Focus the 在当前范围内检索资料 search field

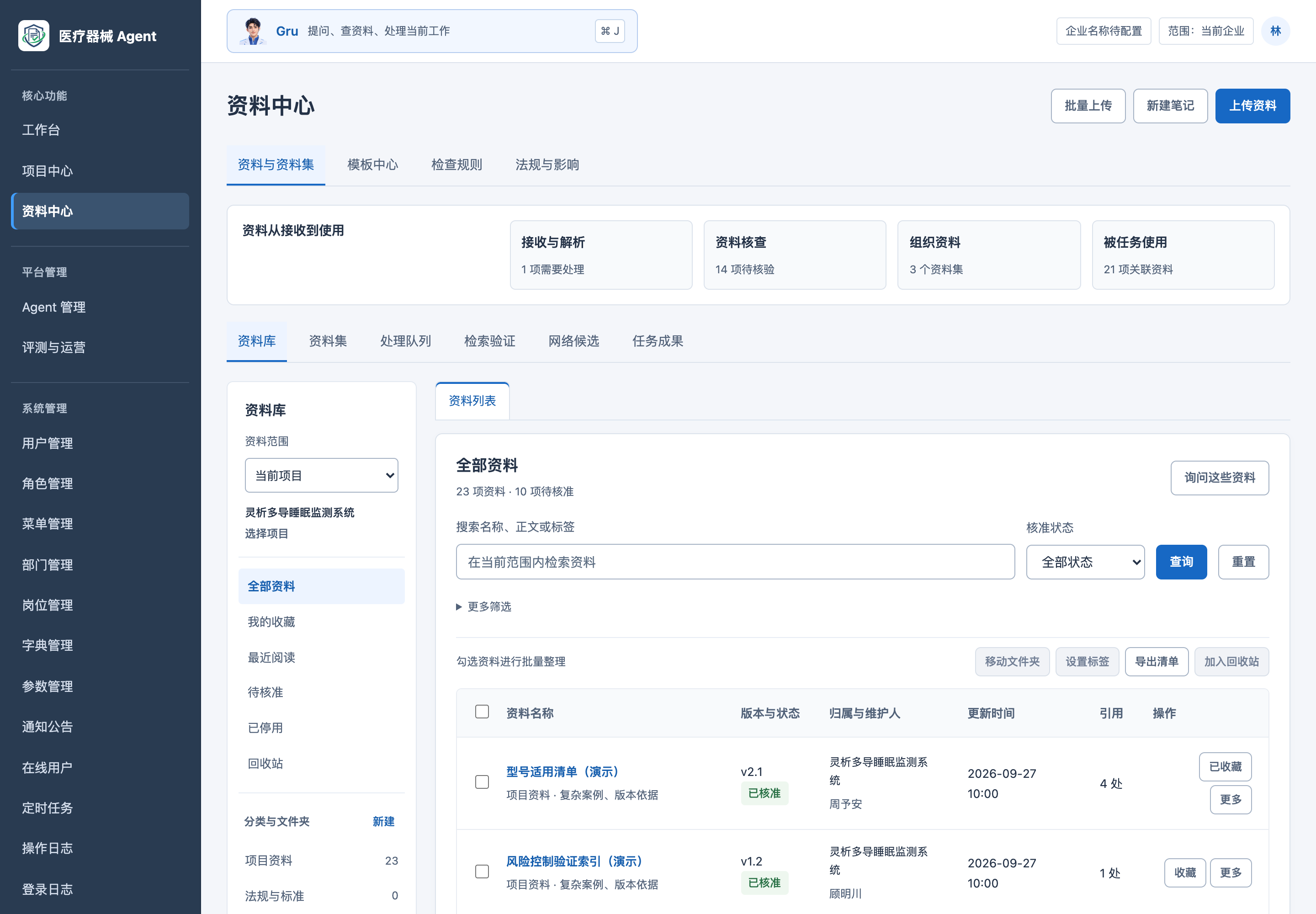pyautogui.click(x=735, y=562)
